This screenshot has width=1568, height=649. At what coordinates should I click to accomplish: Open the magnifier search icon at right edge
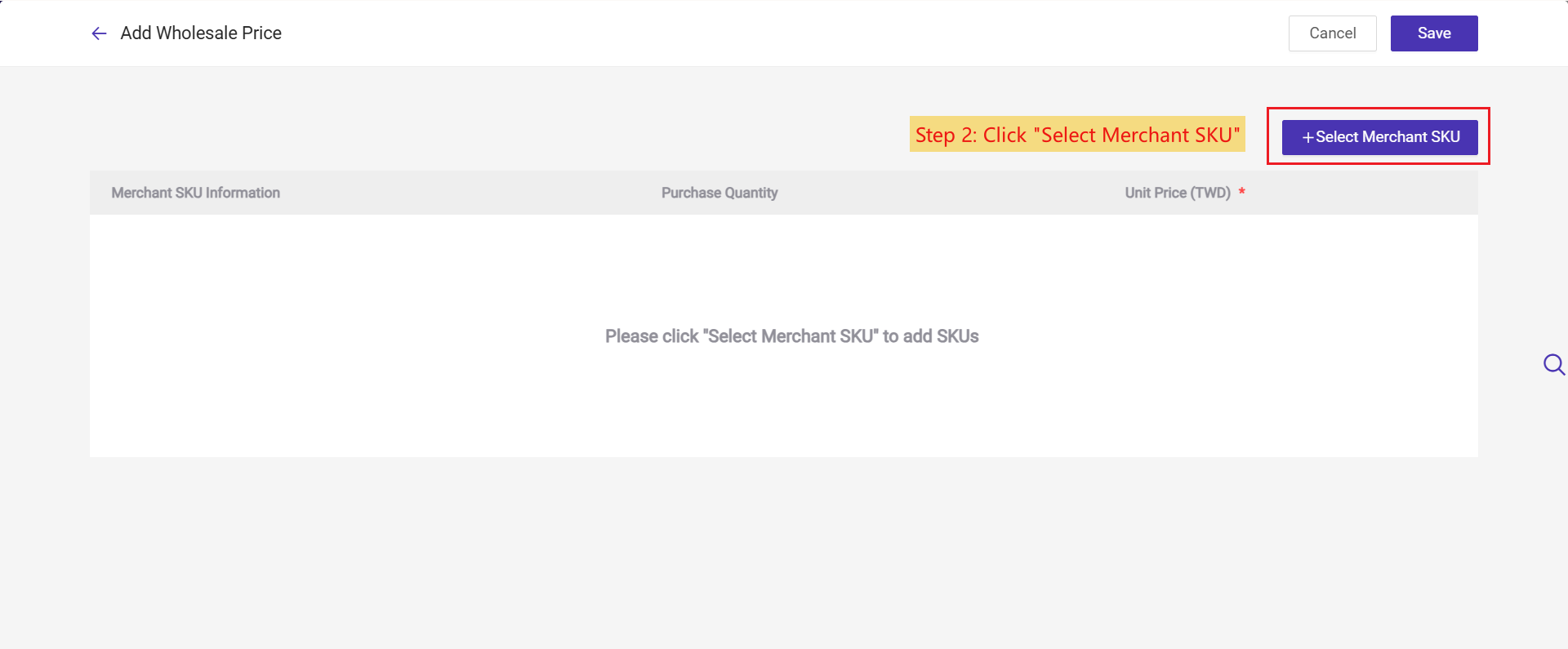pos(1554,364)
